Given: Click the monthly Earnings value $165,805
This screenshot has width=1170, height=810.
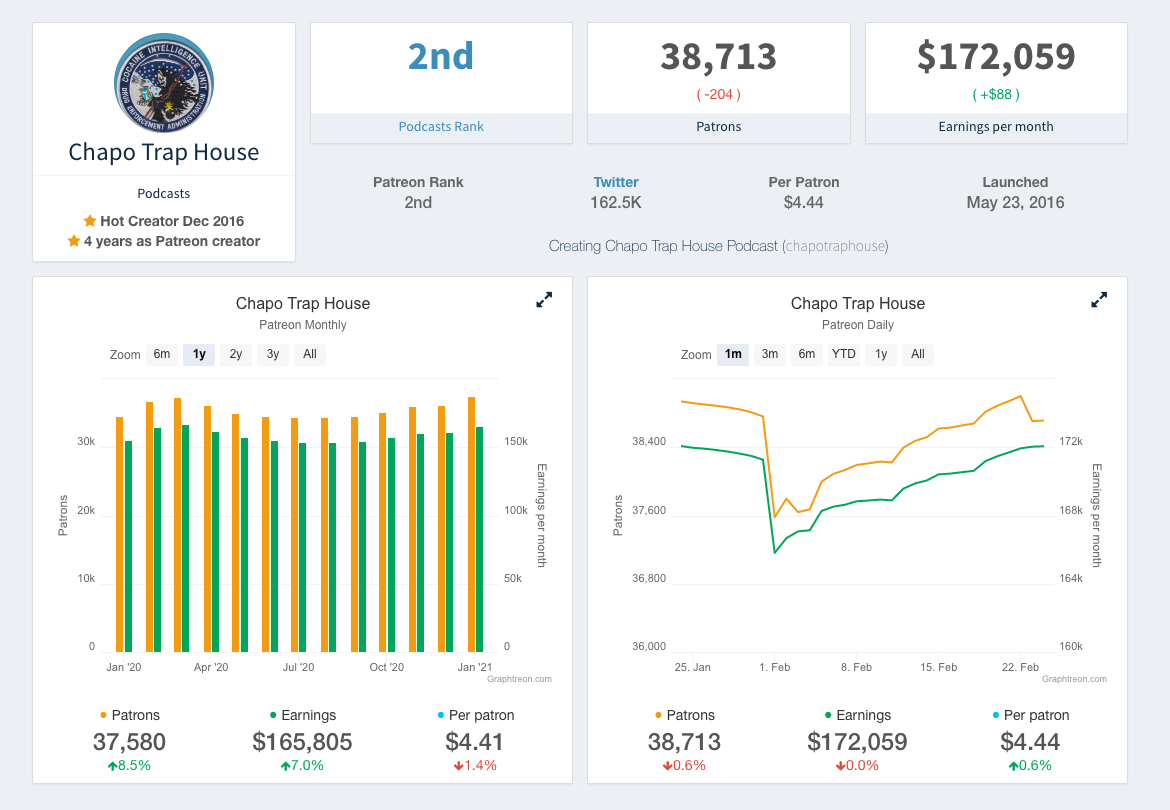Looking at the screenshot, I should 302,742.
